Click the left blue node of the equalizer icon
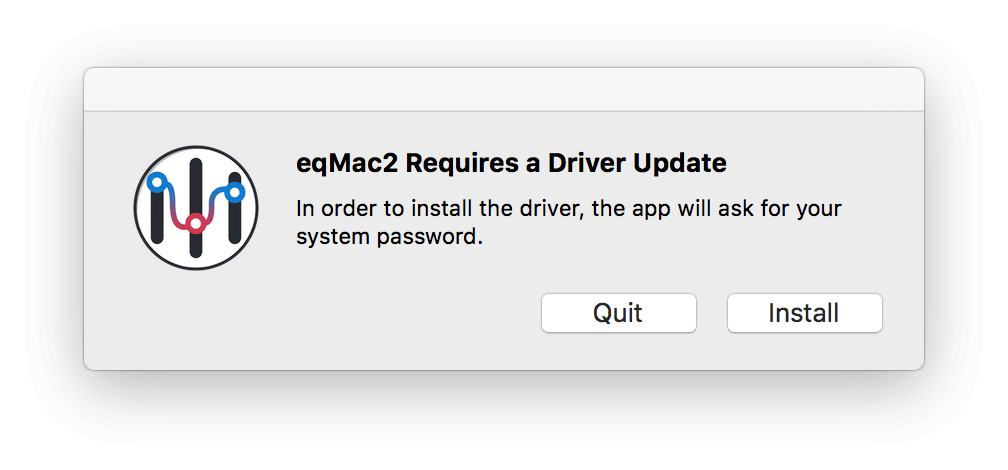Image resolution: width=1008 pixels, height=470 pixels. (x=156, y=183)
